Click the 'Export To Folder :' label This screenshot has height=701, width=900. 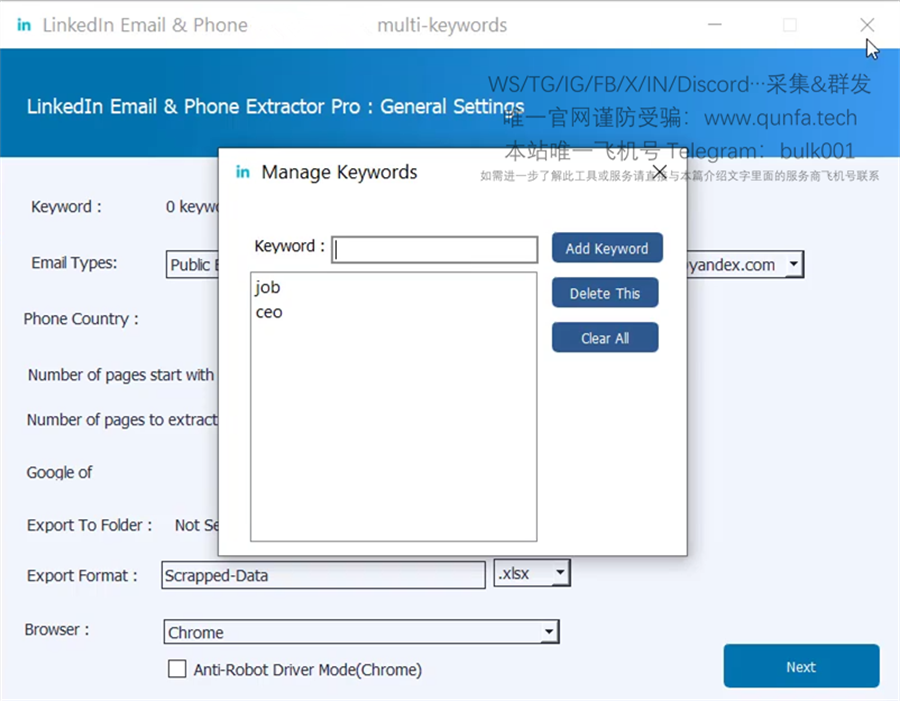(89, 525)
